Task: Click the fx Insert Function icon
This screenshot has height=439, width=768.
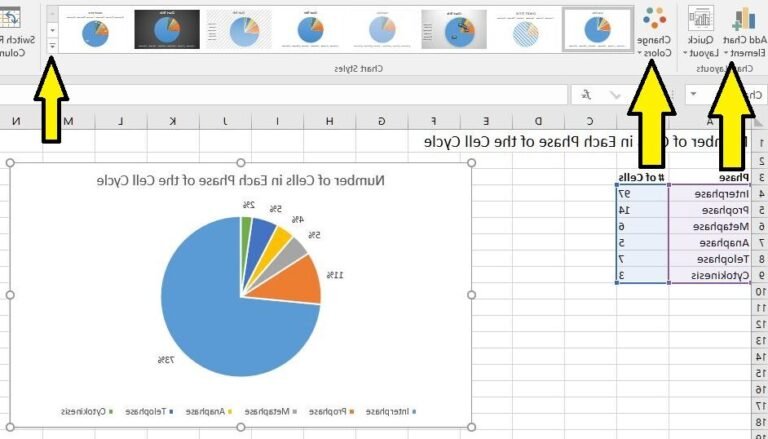Action: (x=586, y=95)
